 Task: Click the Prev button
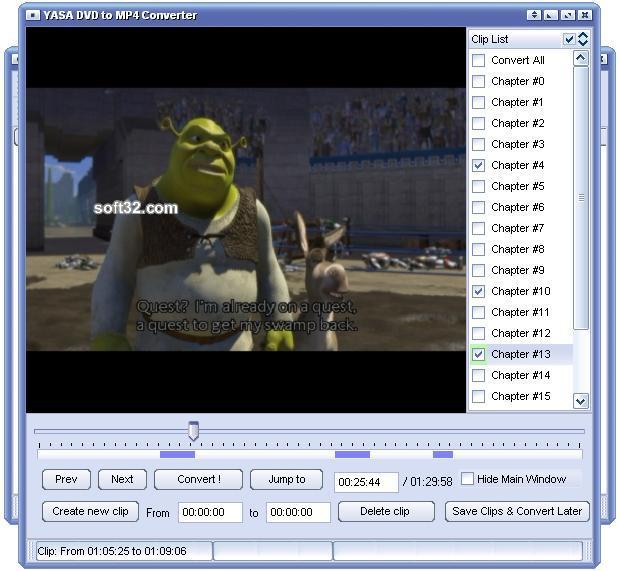coord(66,479)
